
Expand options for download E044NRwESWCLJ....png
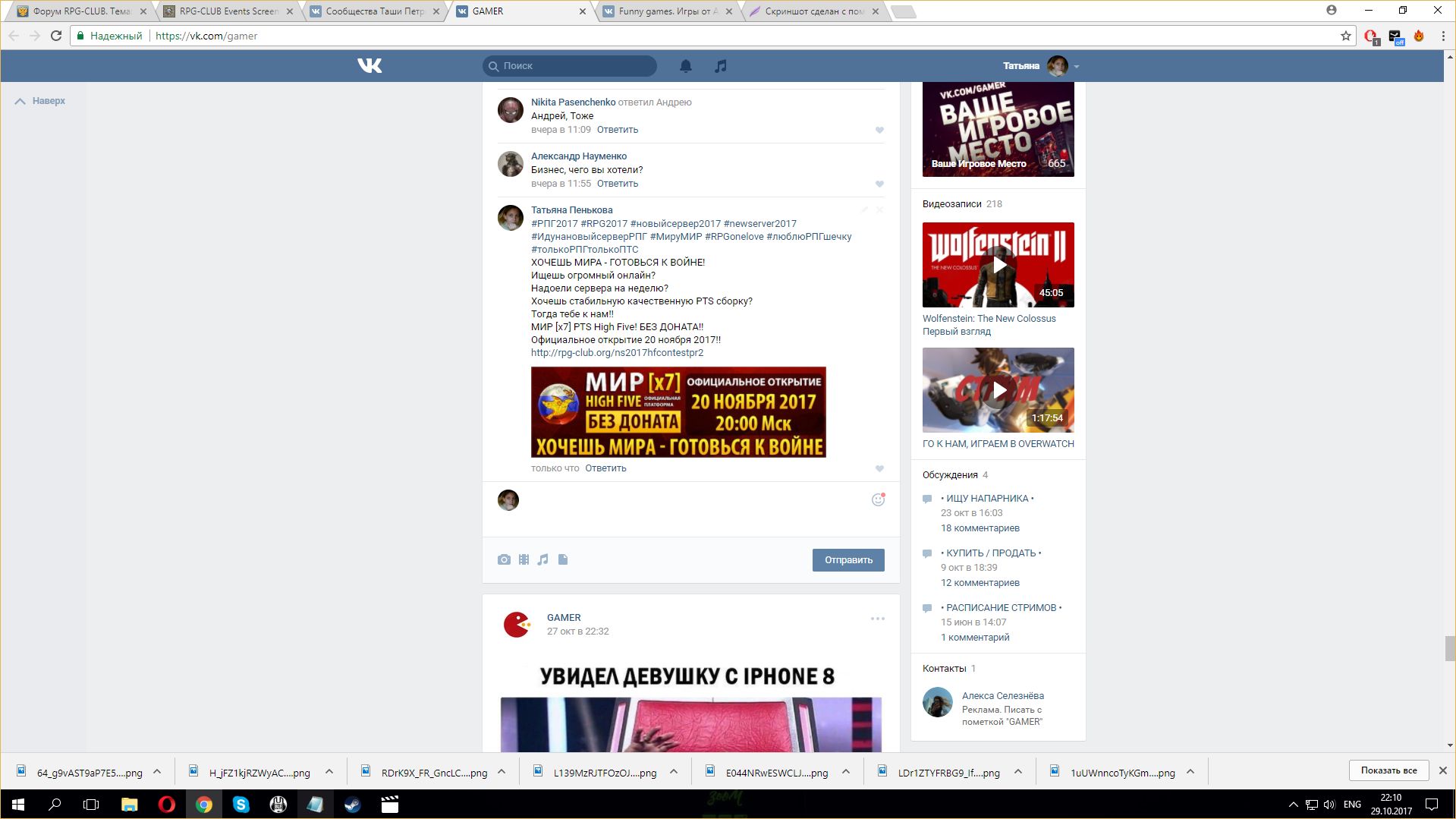[x=846, y=772]
